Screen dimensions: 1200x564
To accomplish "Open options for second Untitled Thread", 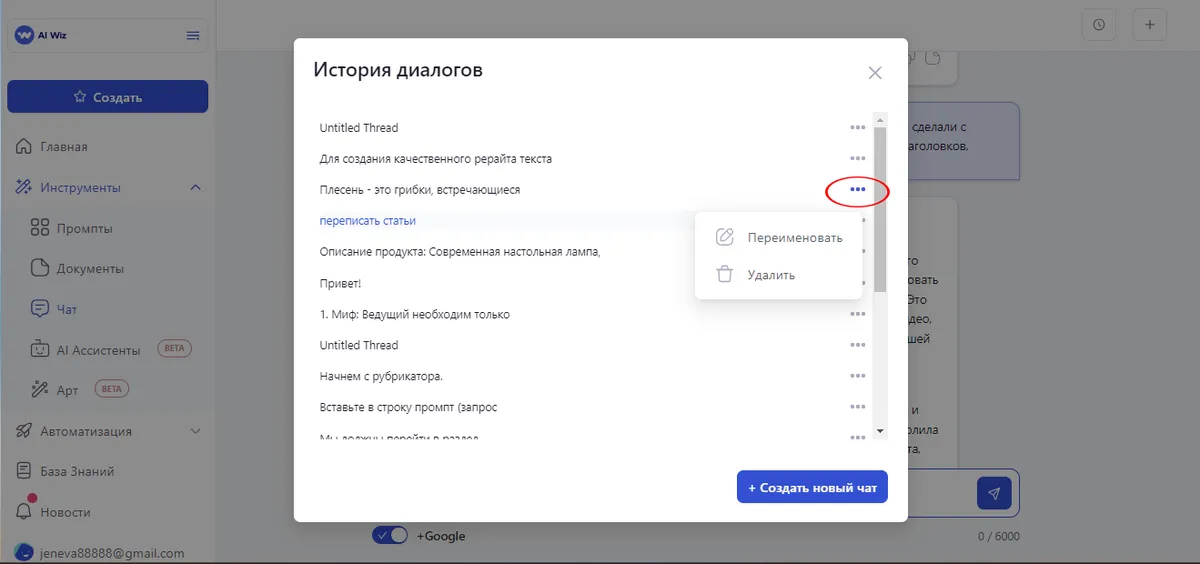I will point(857,345).
